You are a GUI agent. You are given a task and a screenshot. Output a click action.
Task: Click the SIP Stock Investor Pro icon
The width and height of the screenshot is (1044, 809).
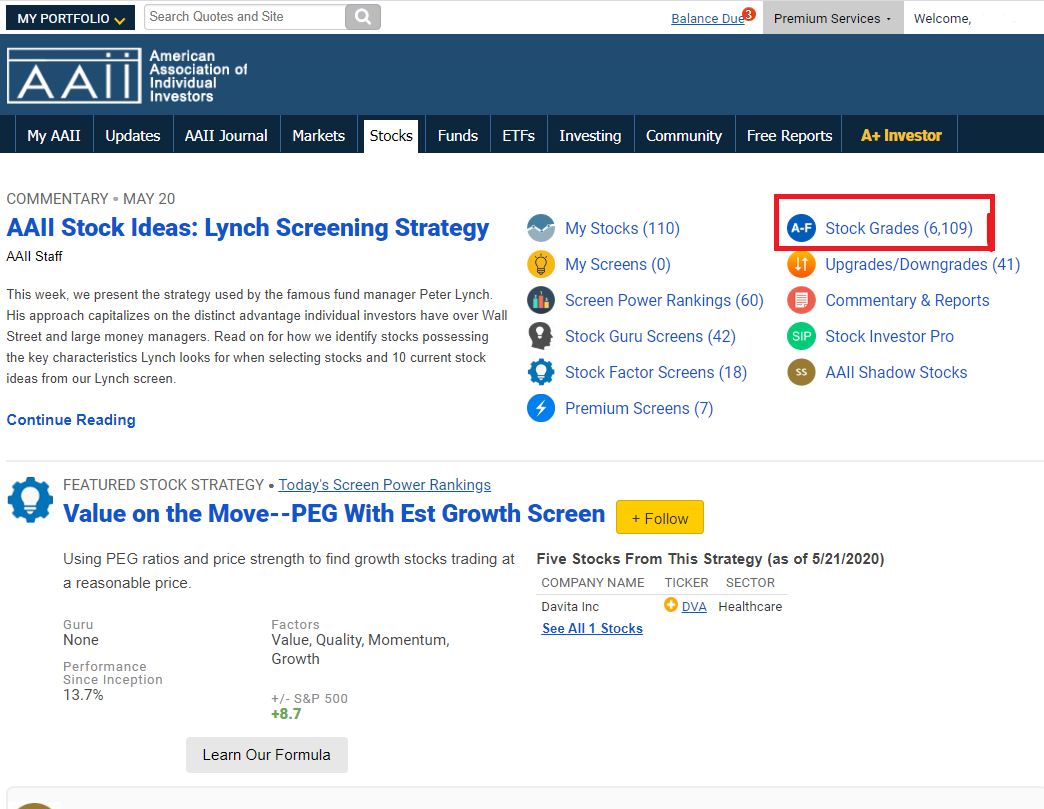pyautogui.click(x=801, y=336)
